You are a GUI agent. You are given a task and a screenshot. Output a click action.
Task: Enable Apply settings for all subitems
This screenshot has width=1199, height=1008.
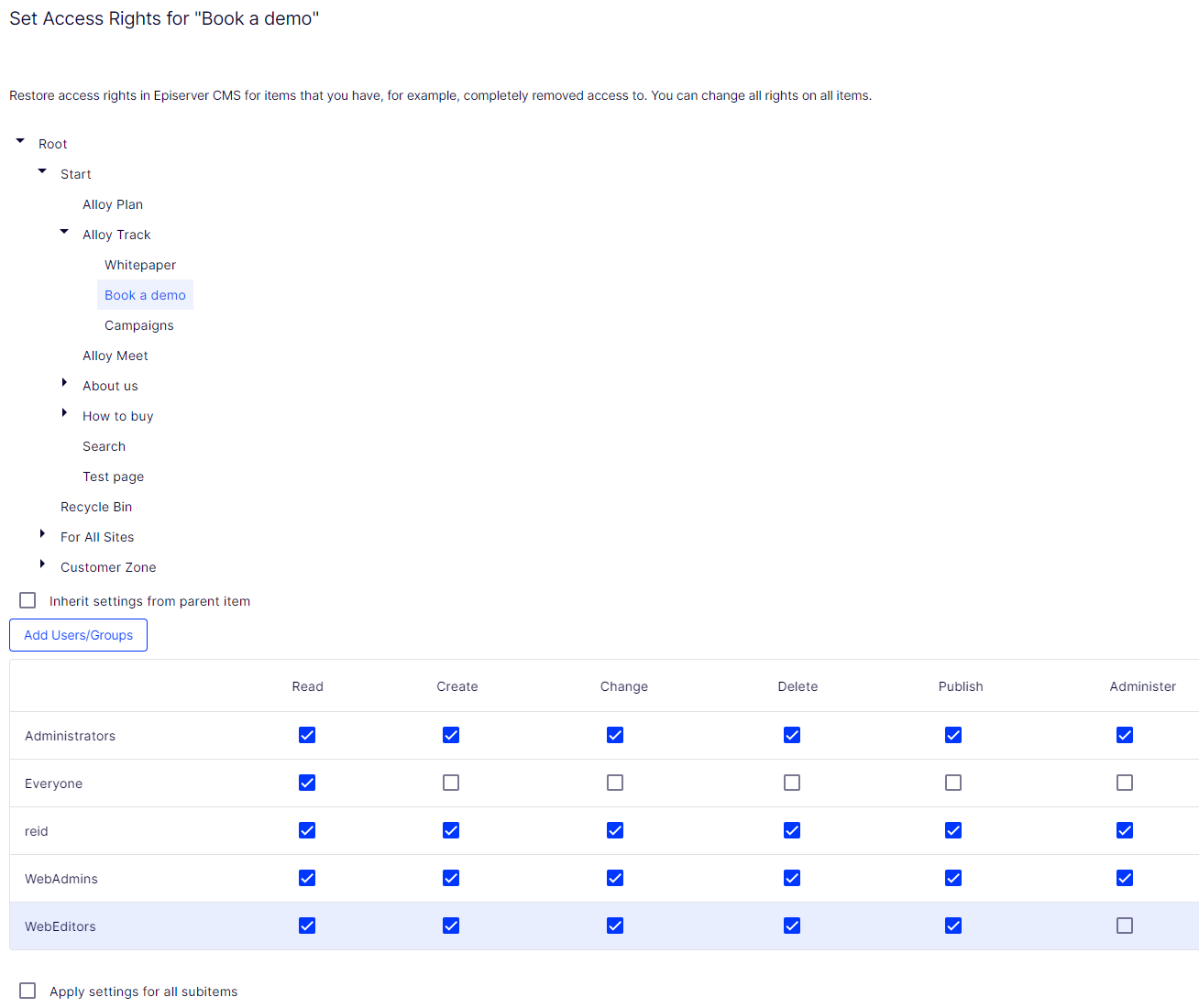tap(27, 990)
